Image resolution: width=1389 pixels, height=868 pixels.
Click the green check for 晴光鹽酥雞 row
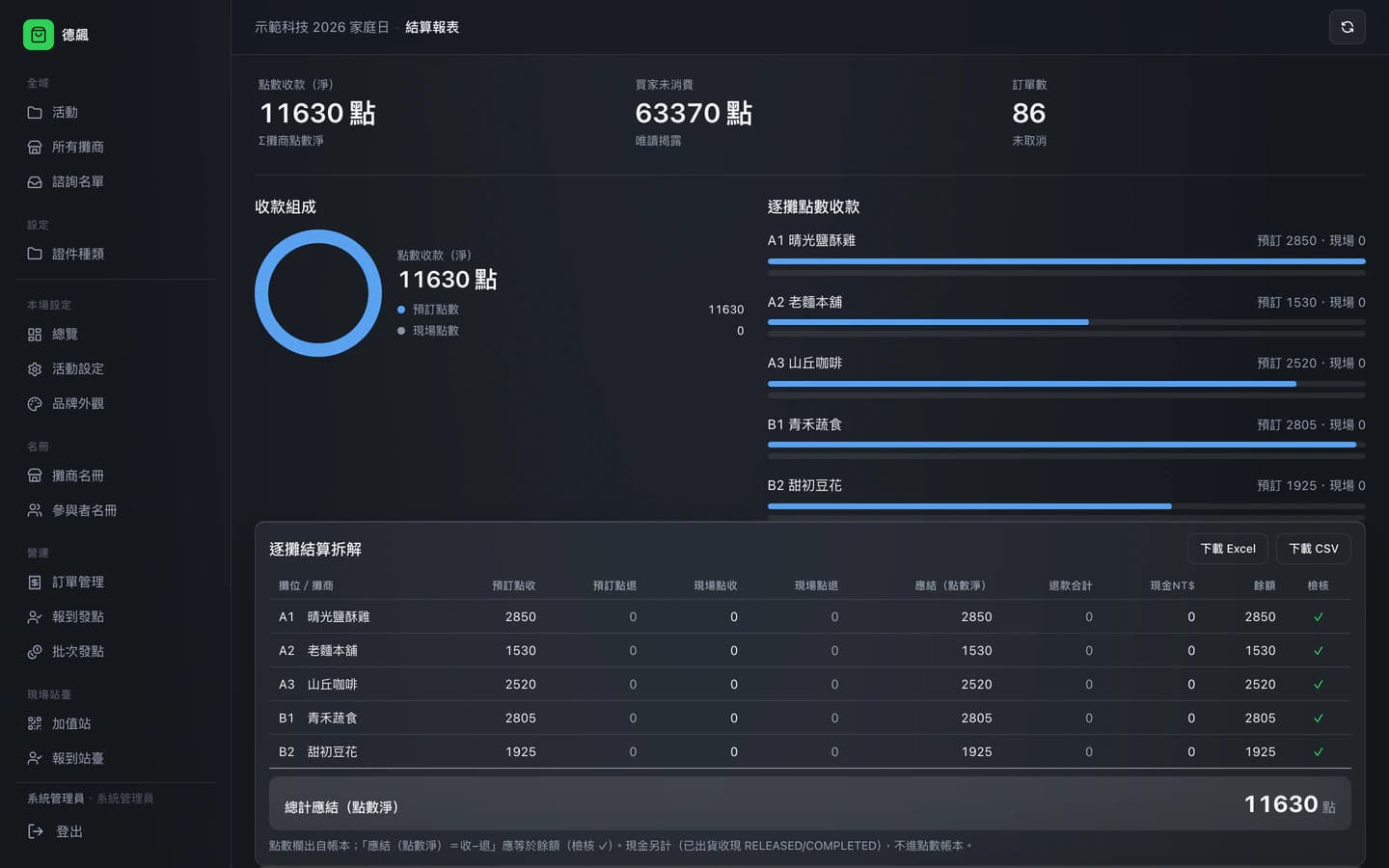[x=1319, y=617]
